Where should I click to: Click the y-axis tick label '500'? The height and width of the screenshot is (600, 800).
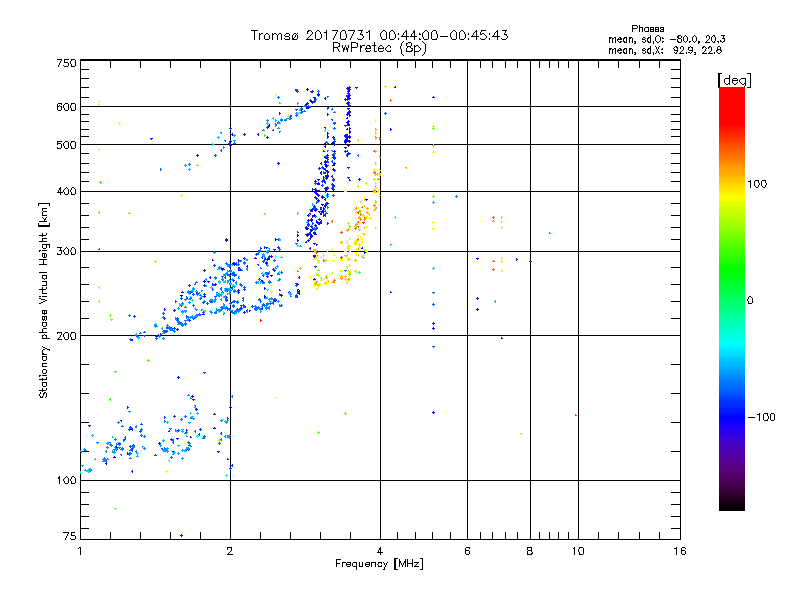coord(66,145)
